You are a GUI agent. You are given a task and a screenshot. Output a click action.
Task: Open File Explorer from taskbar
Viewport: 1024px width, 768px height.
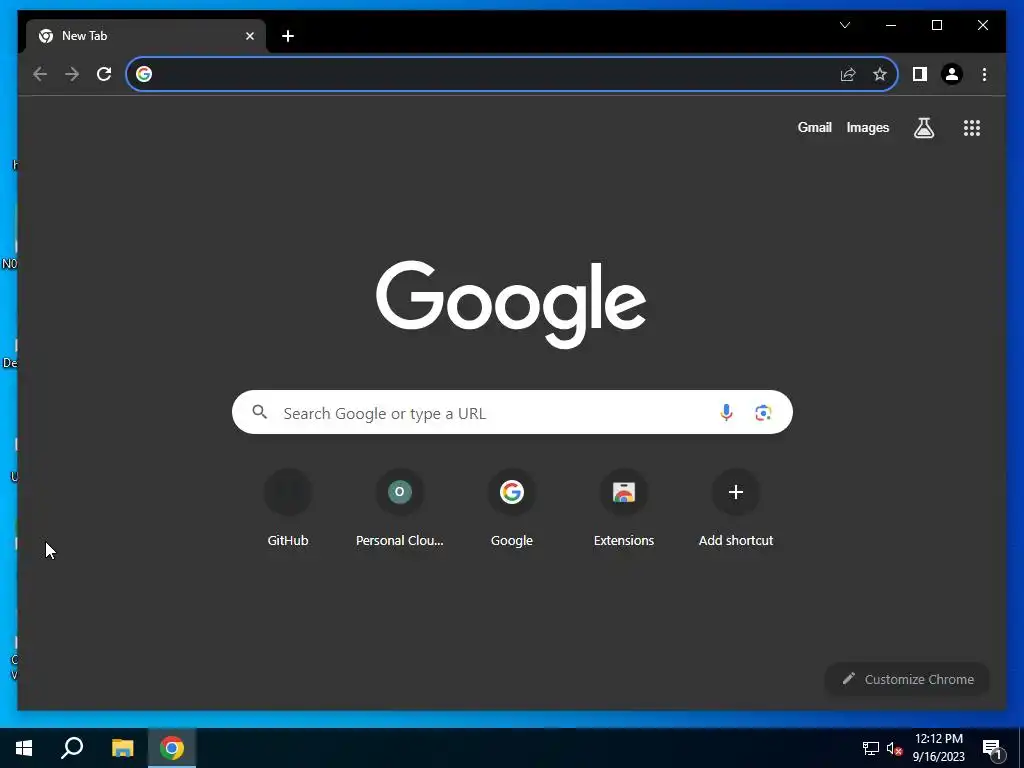click(x=122, y=748)
